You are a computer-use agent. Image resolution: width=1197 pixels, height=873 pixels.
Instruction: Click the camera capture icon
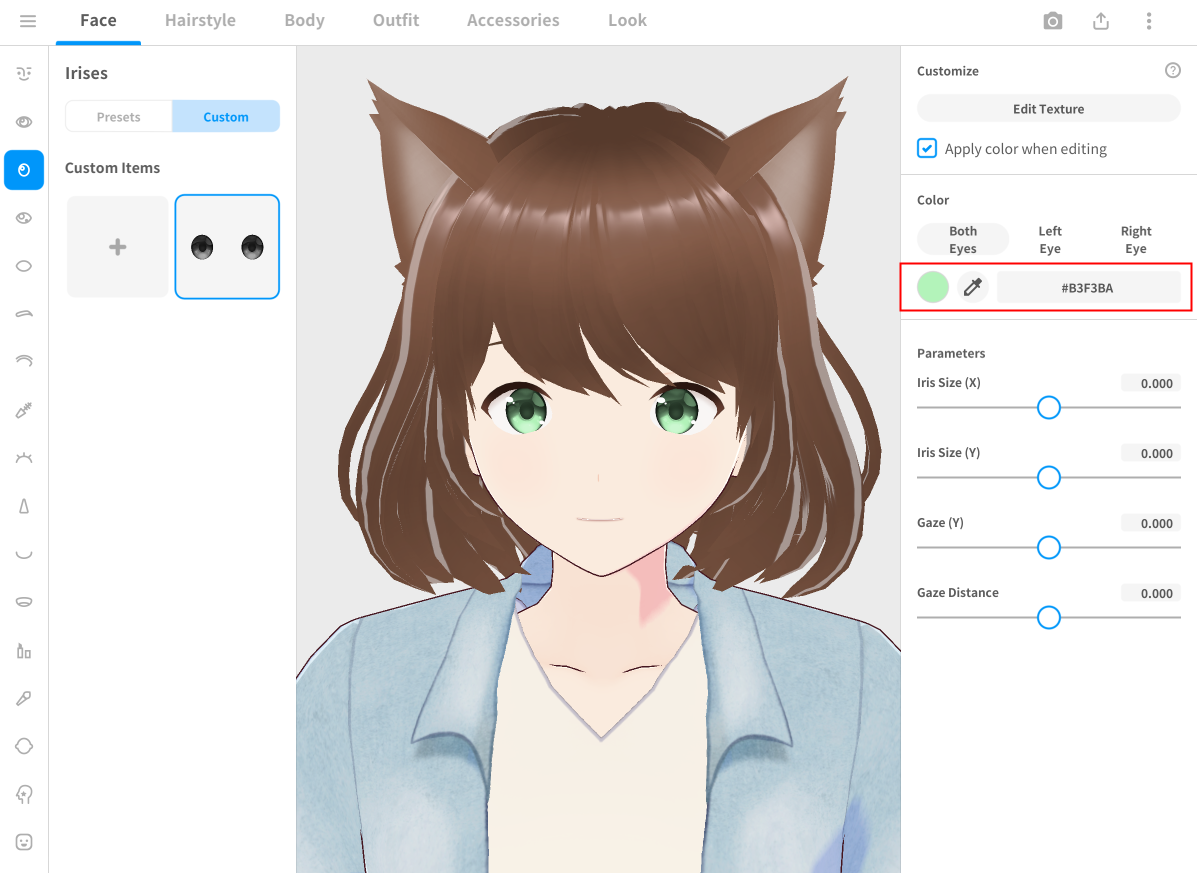coord(1052,21)
